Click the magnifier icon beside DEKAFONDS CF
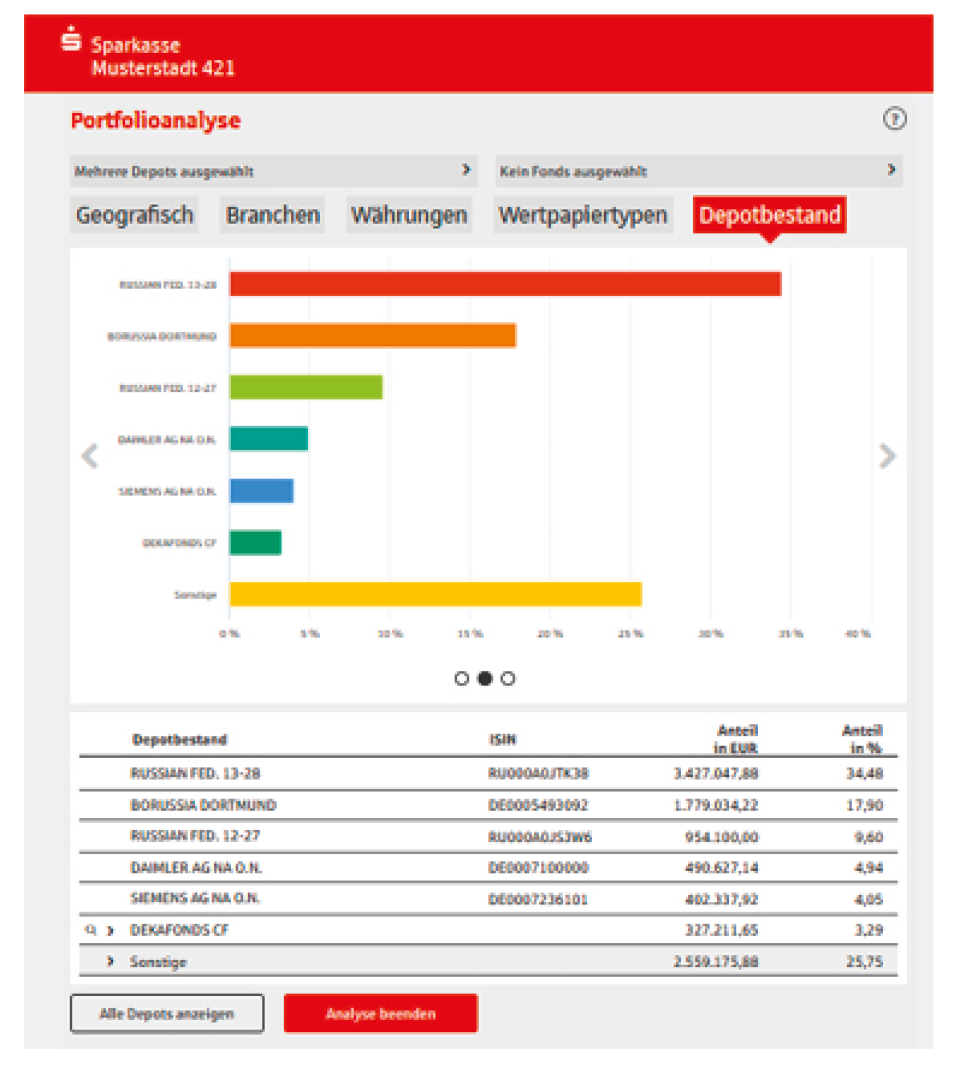 (x=90, y=929)
